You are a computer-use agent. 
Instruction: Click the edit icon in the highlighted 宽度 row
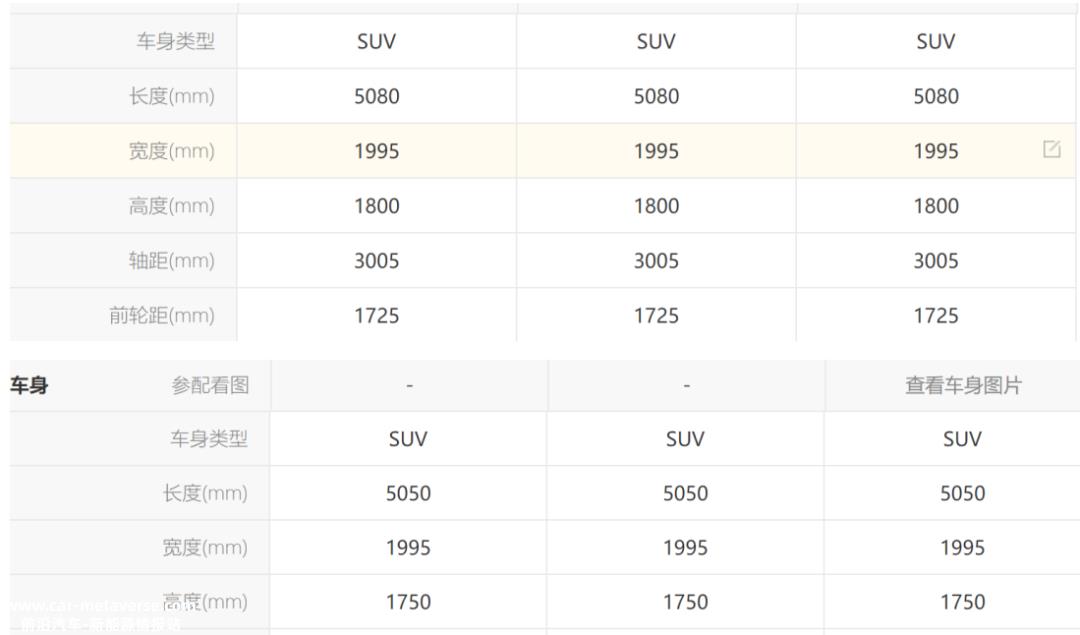tap(1052, 149)
